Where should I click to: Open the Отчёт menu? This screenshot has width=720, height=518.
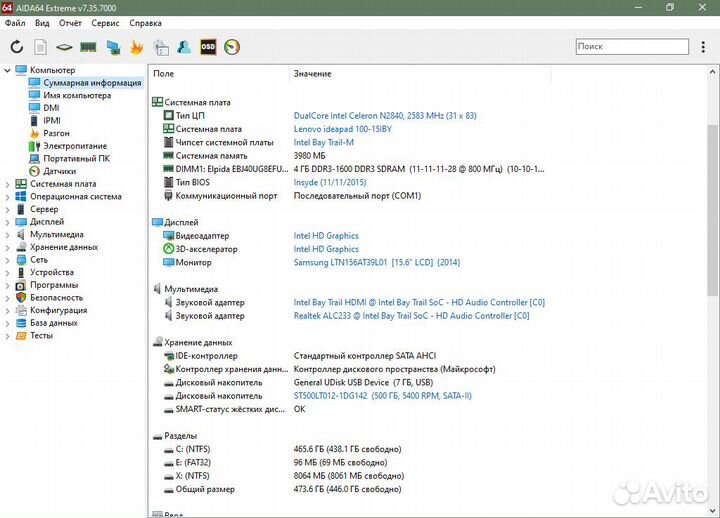click(x=70, y=23)
